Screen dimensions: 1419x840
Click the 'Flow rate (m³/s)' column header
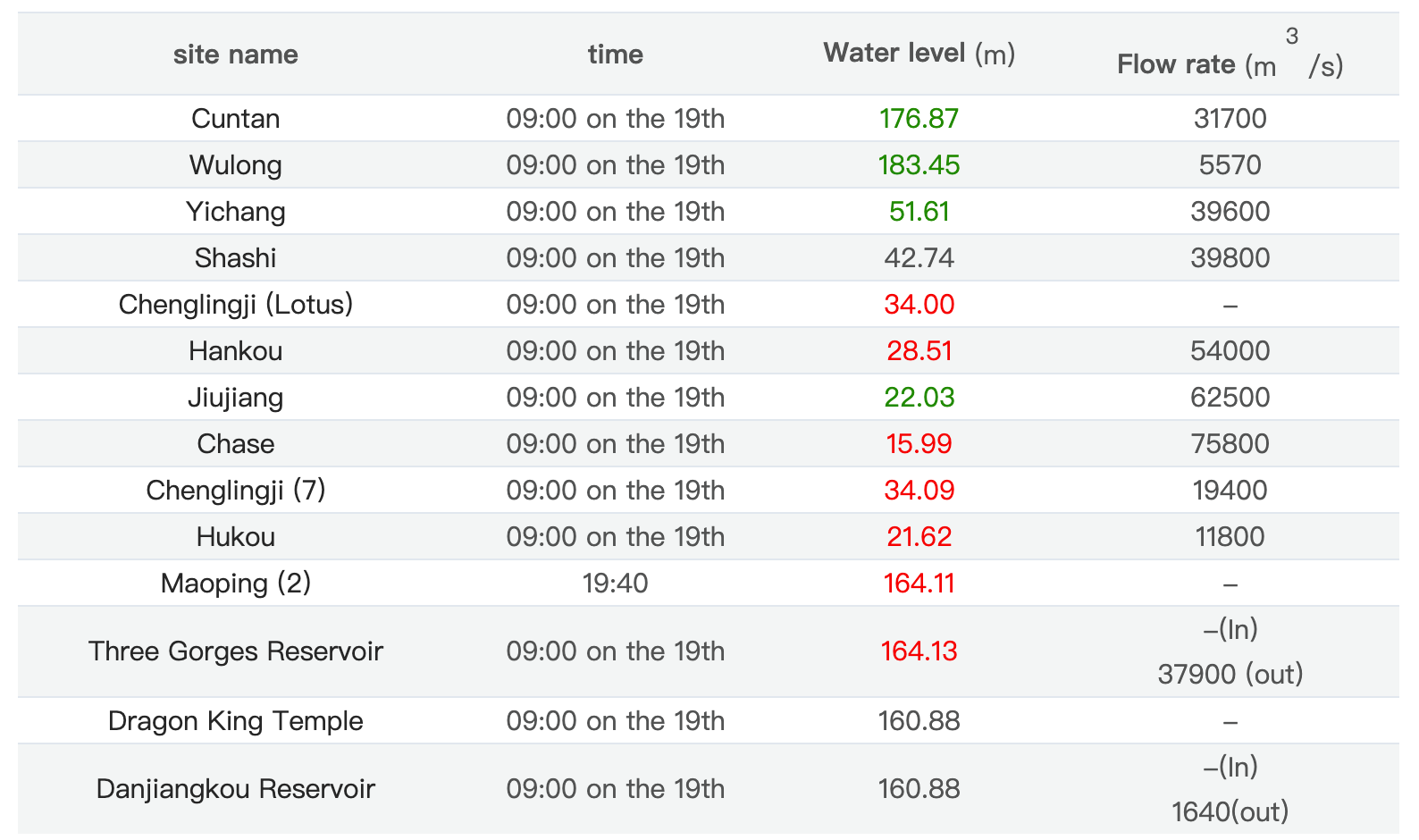tap(1230, 55)
